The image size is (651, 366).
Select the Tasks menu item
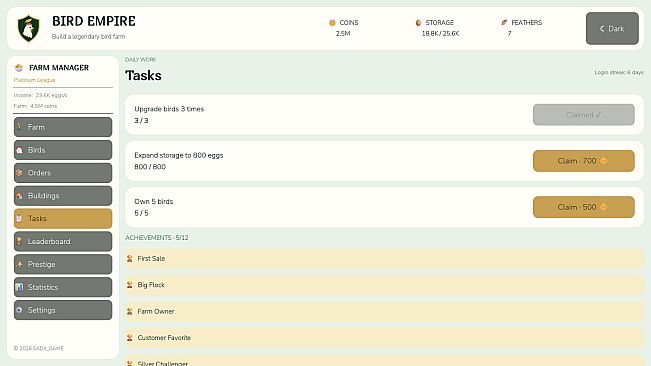63,219
